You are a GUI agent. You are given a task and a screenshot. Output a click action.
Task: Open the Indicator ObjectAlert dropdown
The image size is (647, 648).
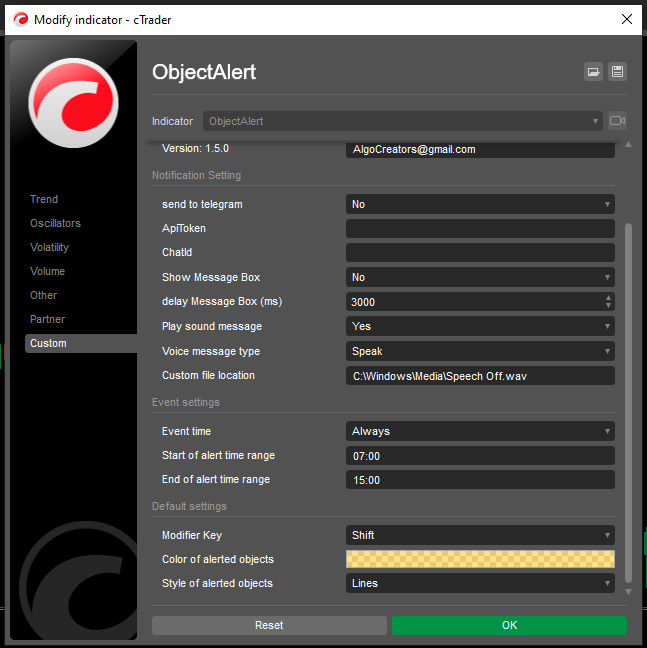click(402, 121)
